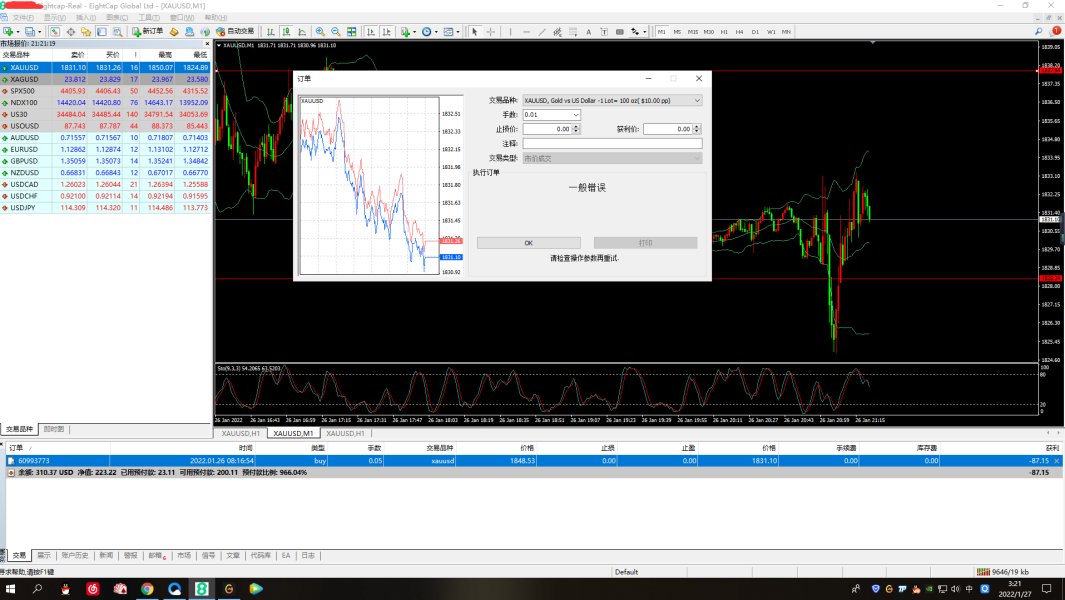Screen dimensions: 1065x600
Task: Switch chart to W1 timeframe
Action: (771, 31)
